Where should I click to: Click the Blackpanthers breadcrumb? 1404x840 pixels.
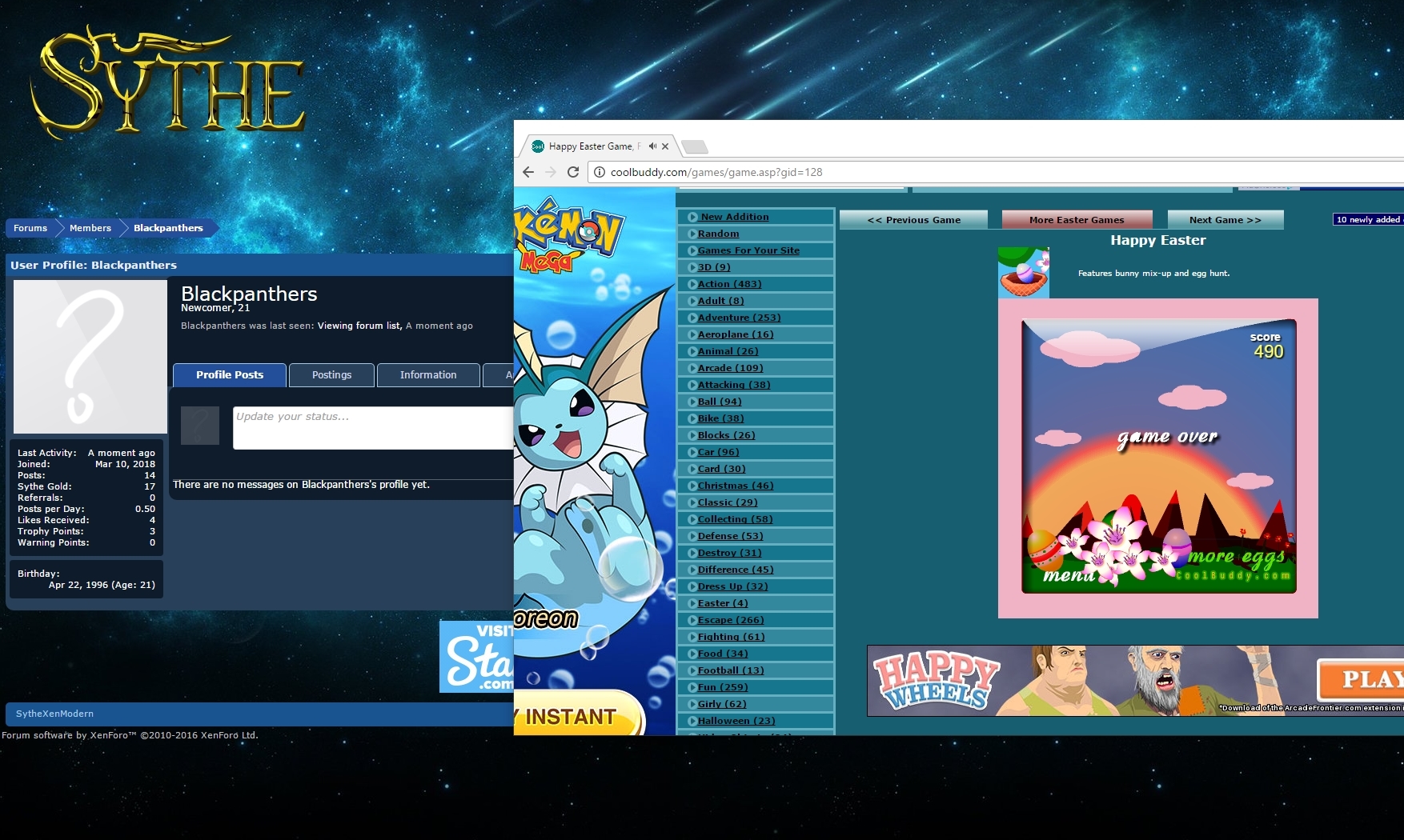(x=168, y=228)
